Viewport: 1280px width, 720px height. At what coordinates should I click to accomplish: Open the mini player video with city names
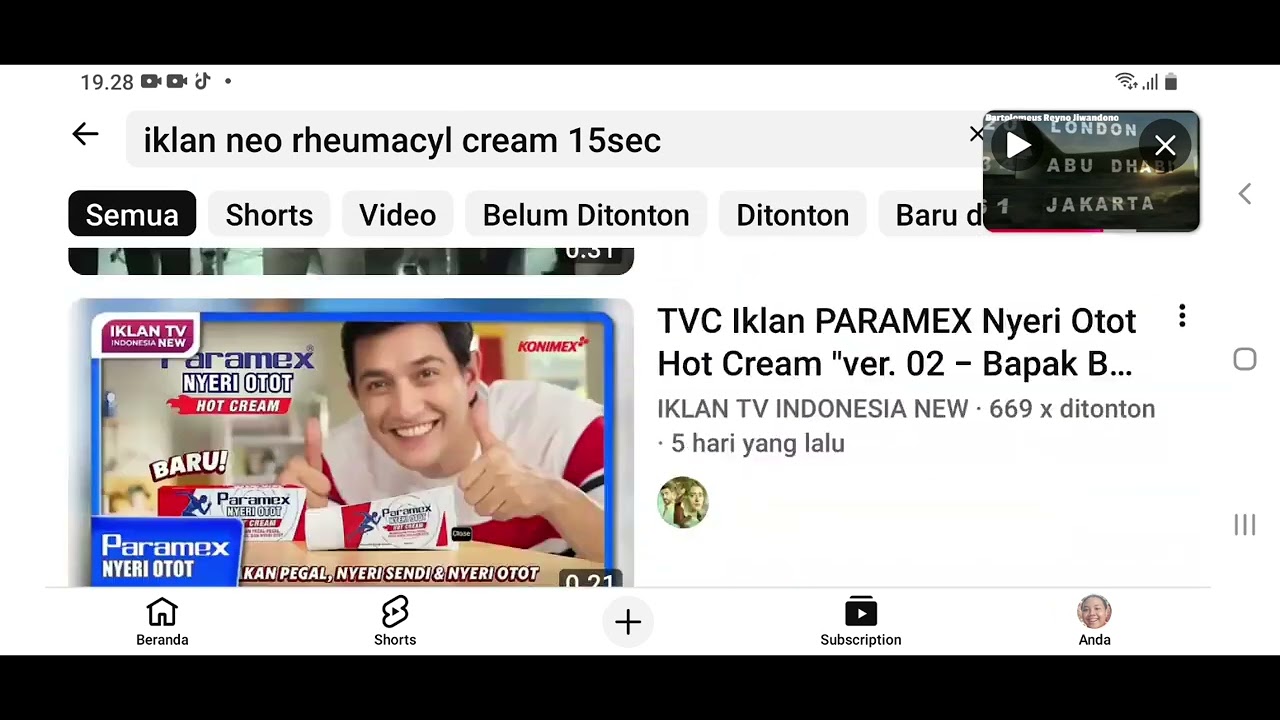click(1091, 172)
